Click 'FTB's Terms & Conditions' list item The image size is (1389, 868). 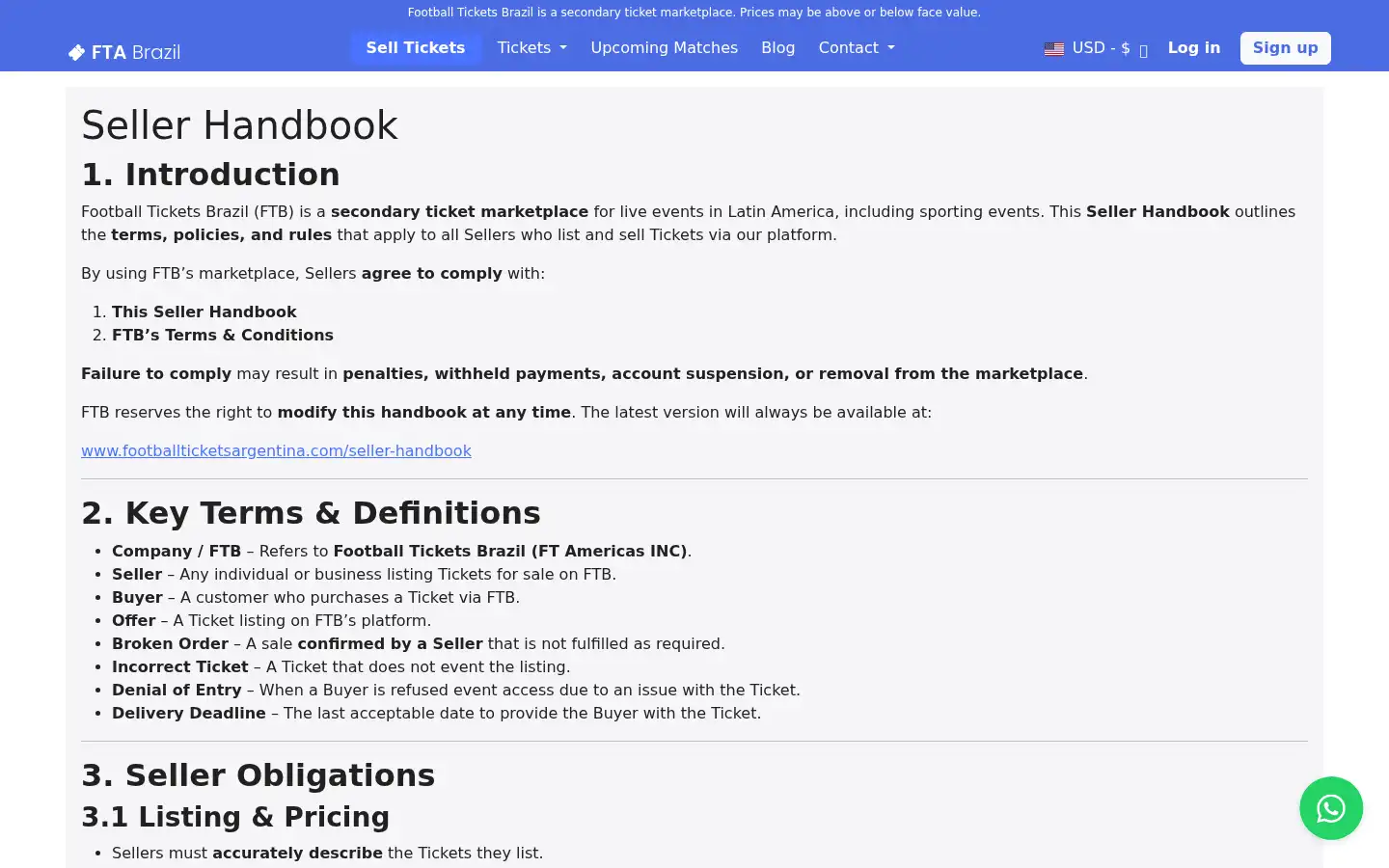223,335
